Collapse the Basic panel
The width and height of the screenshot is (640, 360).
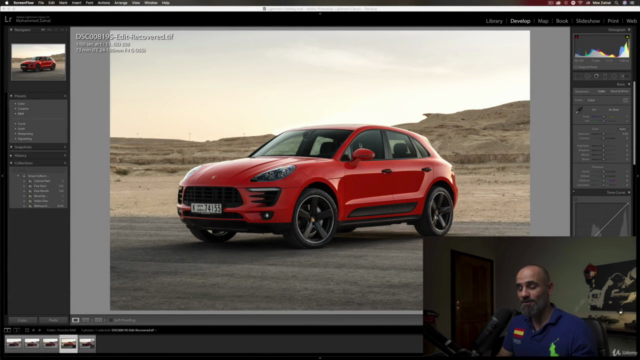tap(629, 84)
